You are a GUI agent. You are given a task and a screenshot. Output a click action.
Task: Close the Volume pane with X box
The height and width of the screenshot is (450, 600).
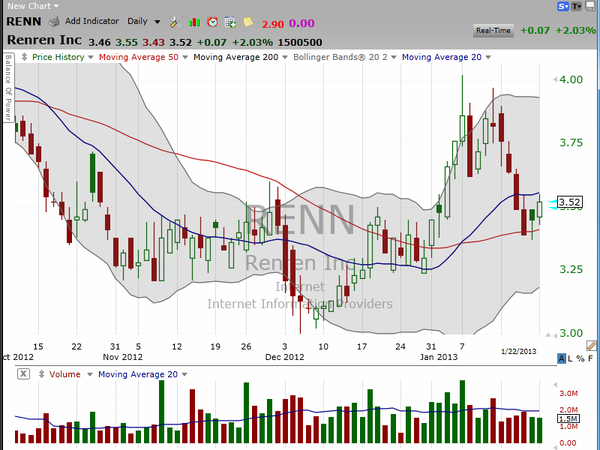tap(23, 374)
